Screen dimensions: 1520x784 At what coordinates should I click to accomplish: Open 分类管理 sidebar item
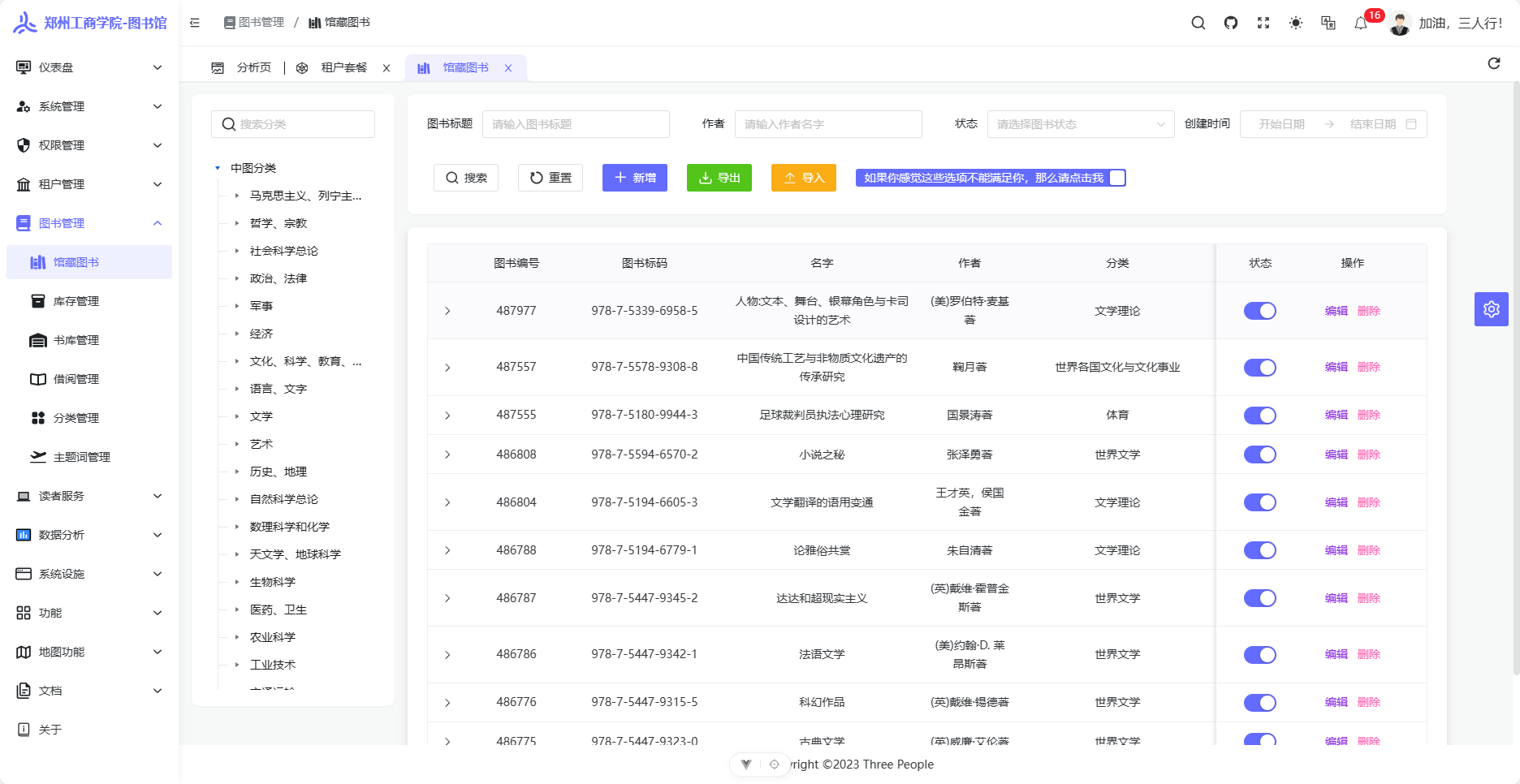click(x=89, y=418)
